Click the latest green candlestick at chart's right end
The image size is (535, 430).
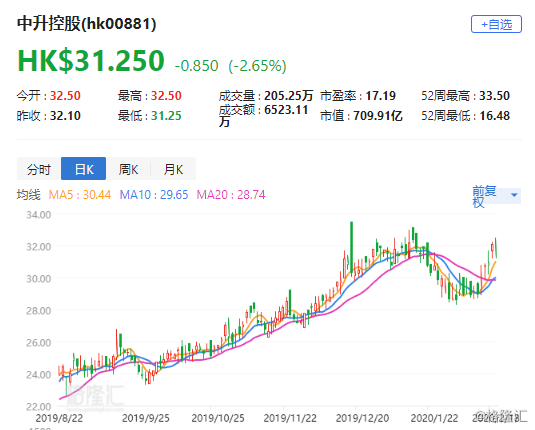point(495,248)
